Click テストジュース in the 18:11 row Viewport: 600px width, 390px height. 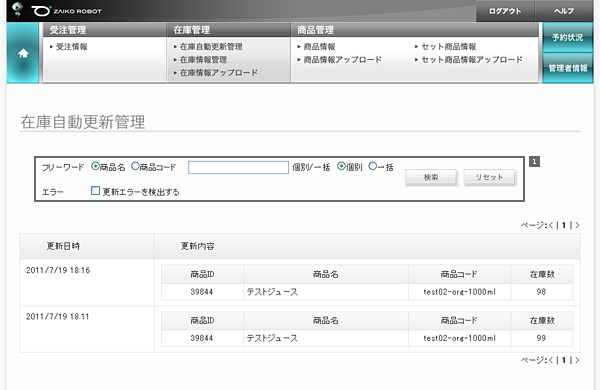[x=272, y=338]
